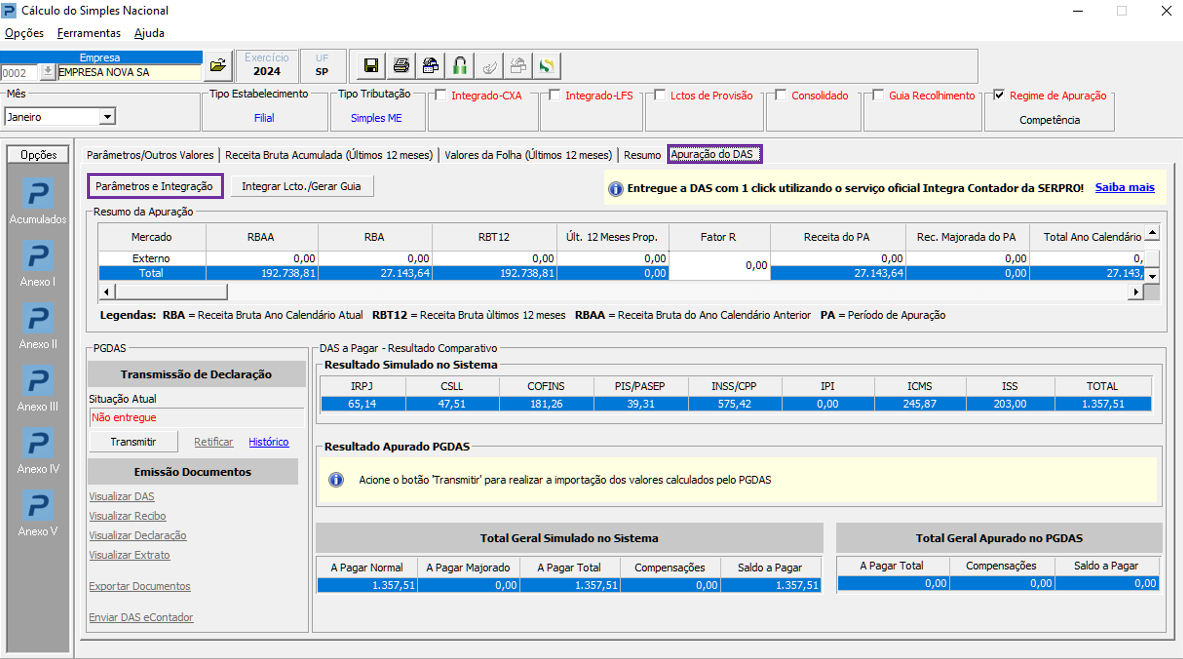The height and width of the screenshot is (659, 1183).
Task: Click the down arrow of the table's vertical scrollbar
Action: [1152, 275]
